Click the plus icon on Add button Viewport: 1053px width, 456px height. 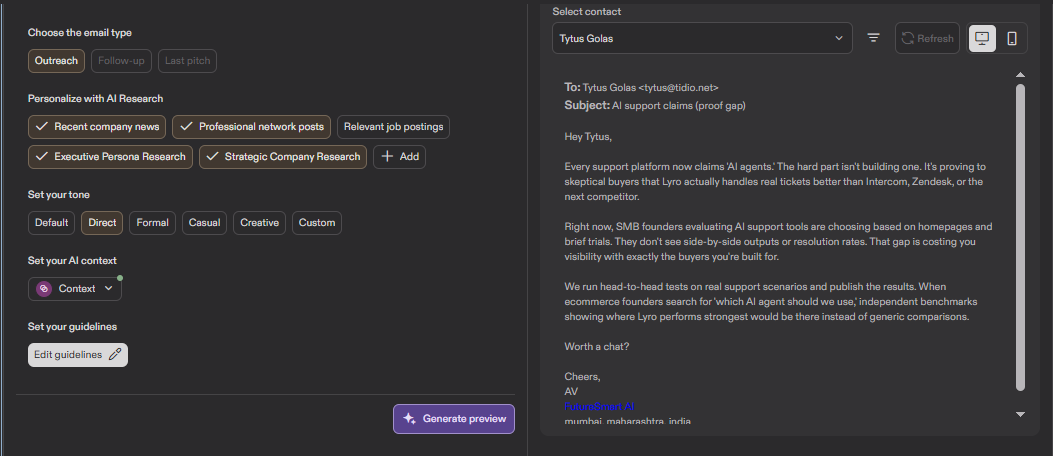tap(387, 156)
